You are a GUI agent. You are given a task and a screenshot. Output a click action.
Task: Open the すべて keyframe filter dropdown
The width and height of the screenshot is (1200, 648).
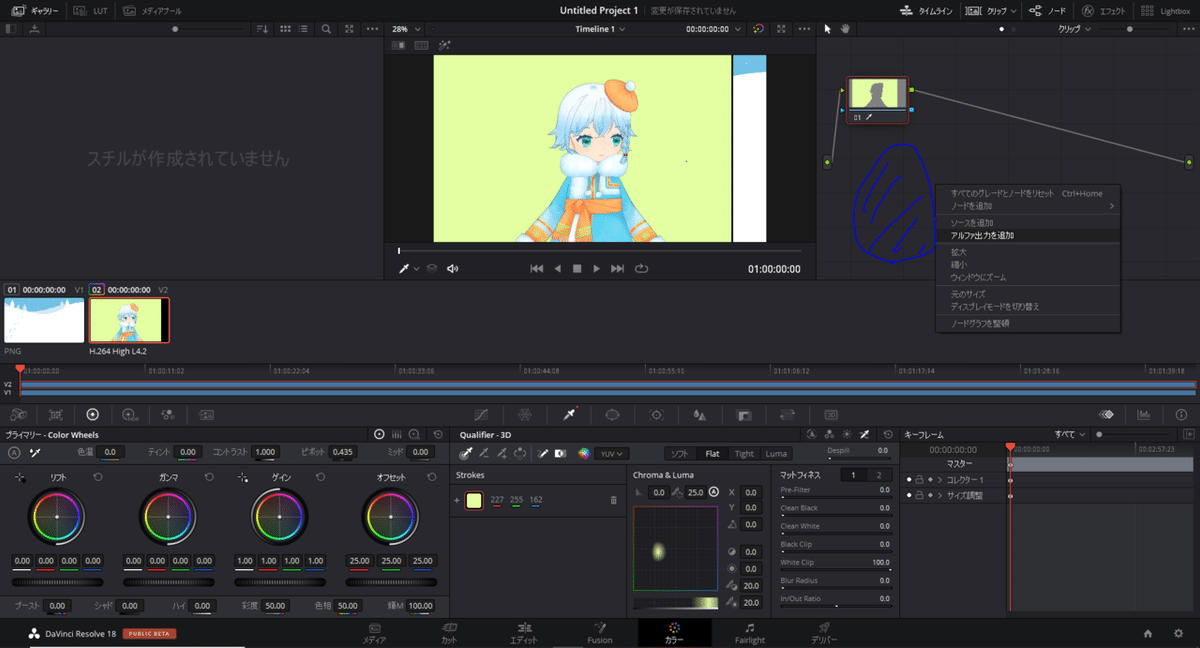[1070, 435]
